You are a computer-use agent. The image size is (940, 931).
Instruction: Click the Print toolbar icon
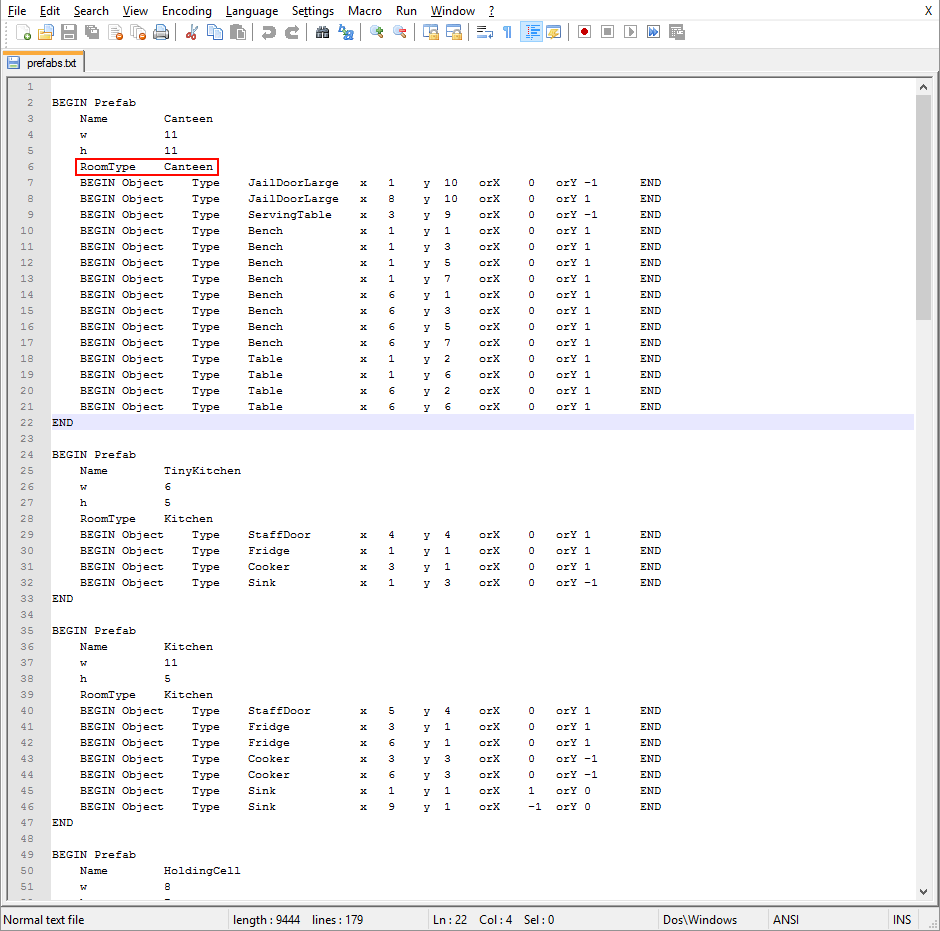(161, 32)
